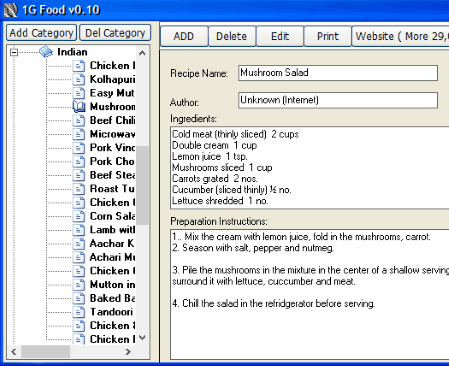Print the current recipe
This screenshot has width=449, height=366.
point(328,36)
